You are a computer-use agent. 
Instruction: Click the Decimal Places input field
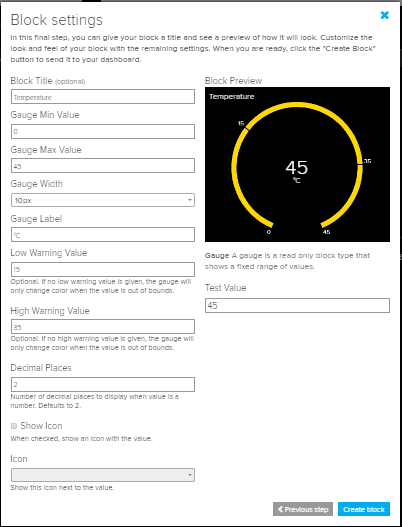point(103,384)
